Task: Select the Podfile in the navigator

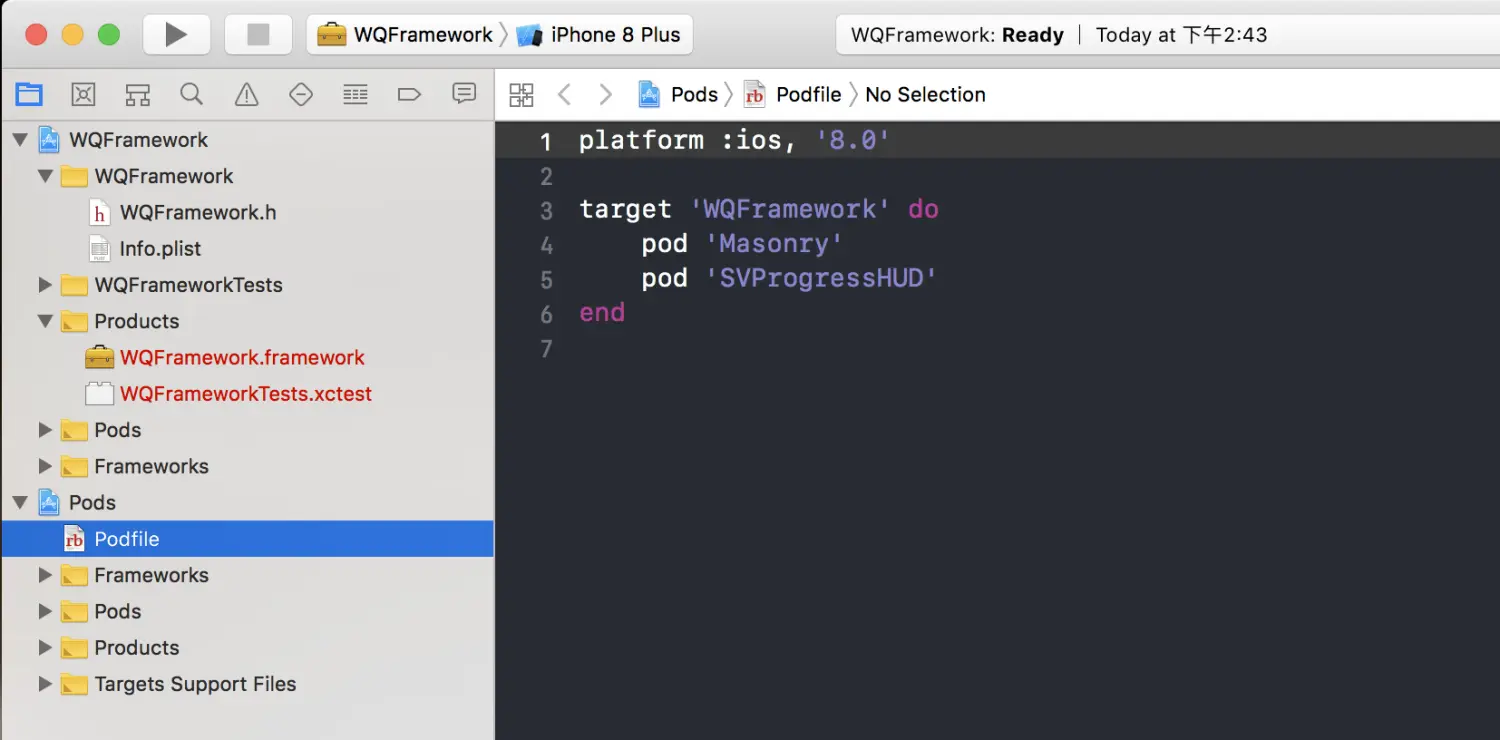Action: coord(247,539)
